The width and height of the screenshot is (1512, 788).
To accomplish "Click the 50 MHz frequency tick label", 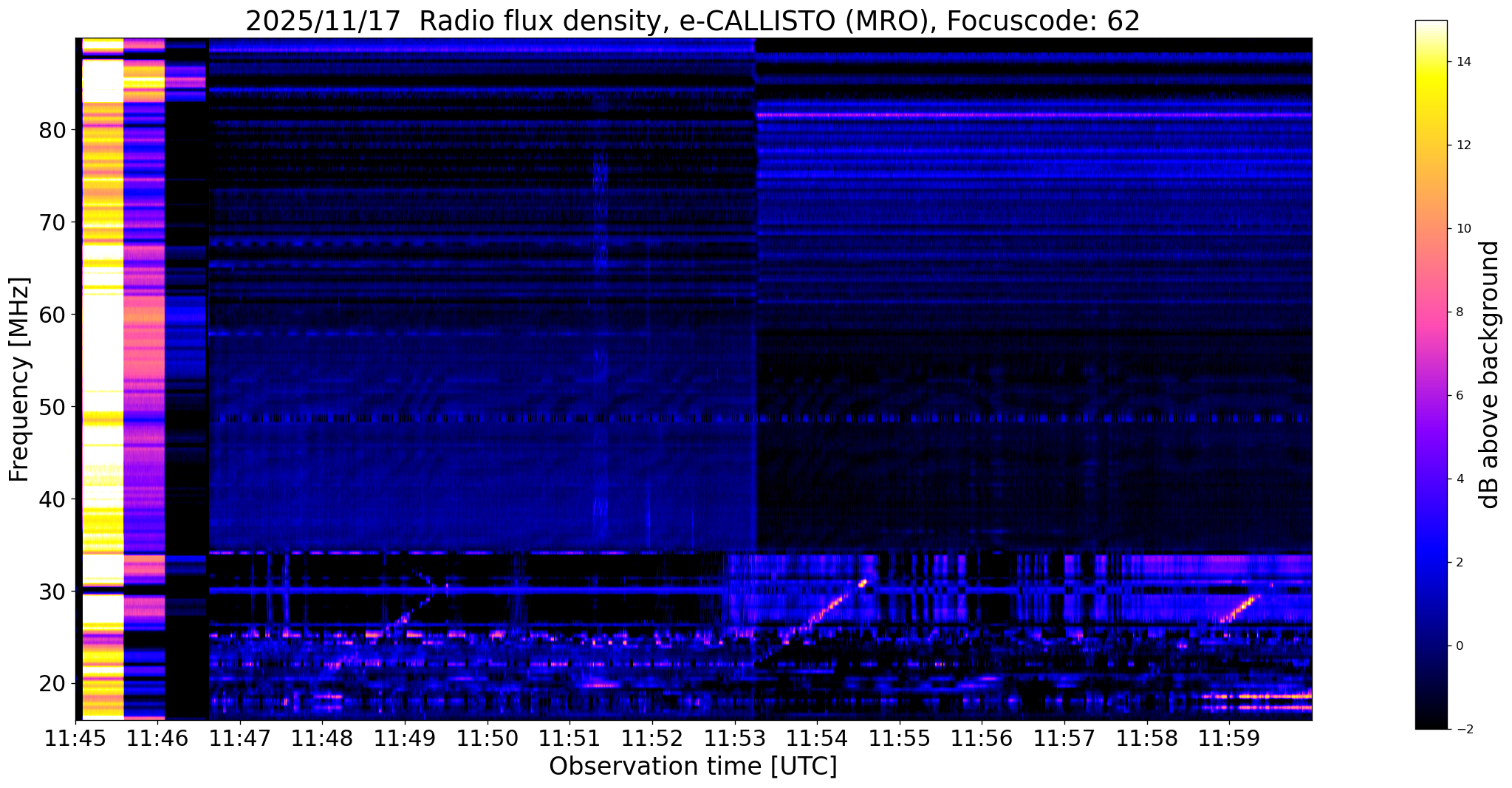I will (x=52, y=407).
